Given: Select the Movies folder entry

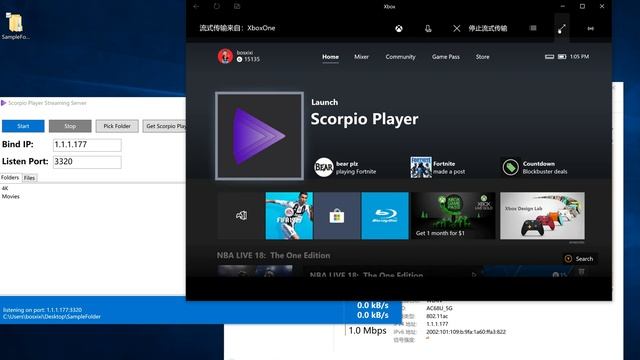Looking at the screenshot, I should [x=11, y=196].
